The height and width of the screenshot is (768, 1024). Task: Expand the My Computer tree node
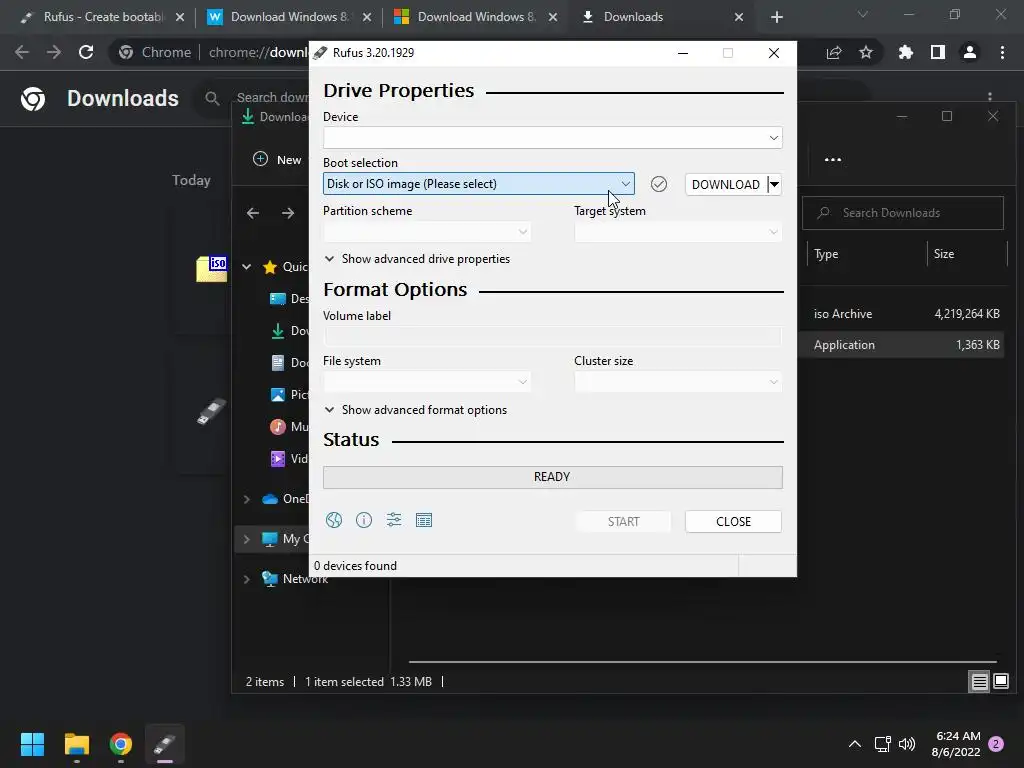click(x=247, y=539)
